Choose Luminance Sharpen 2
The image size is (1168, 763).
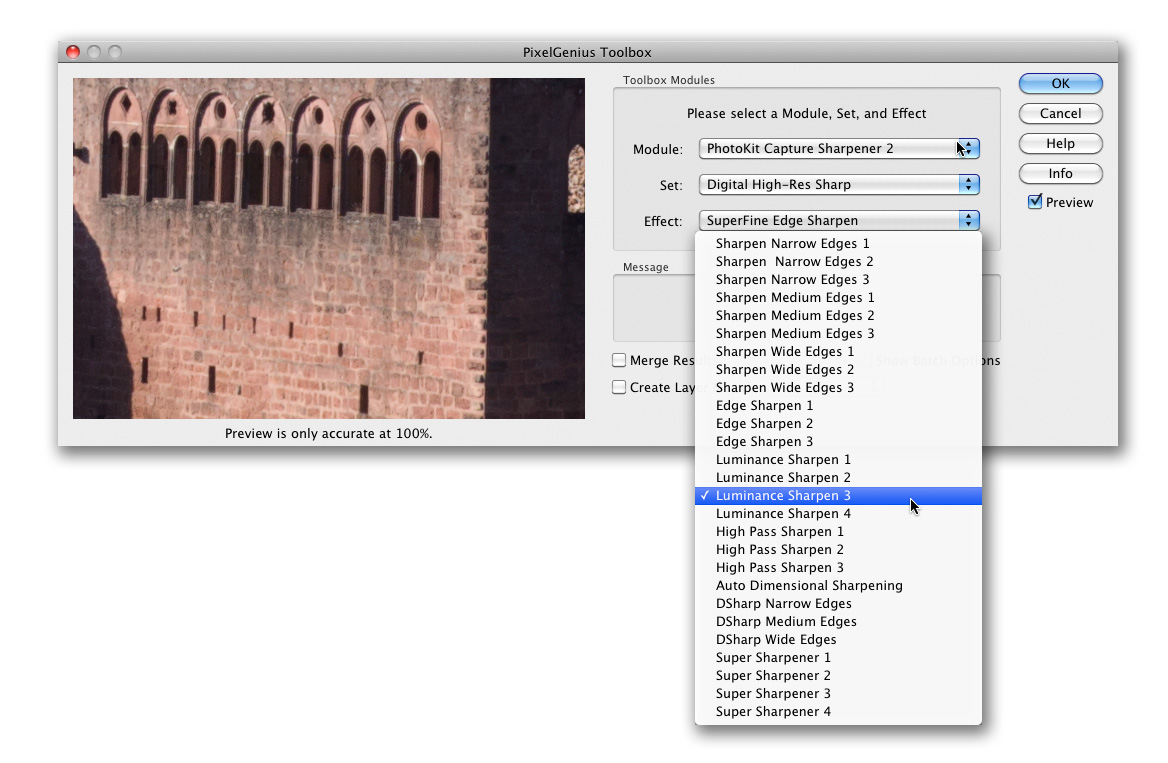pos(838,477)
